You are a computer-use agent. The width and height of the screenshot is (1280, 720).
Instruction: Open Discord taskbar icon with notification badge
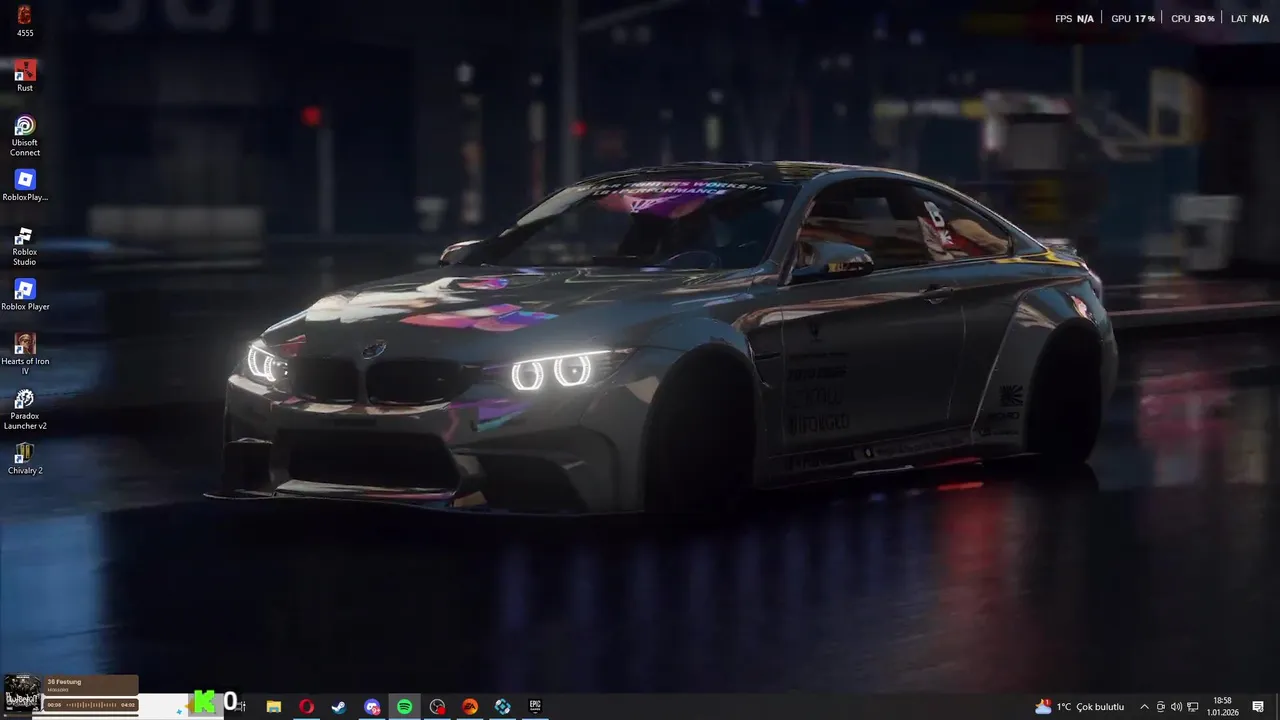point(372,707)
